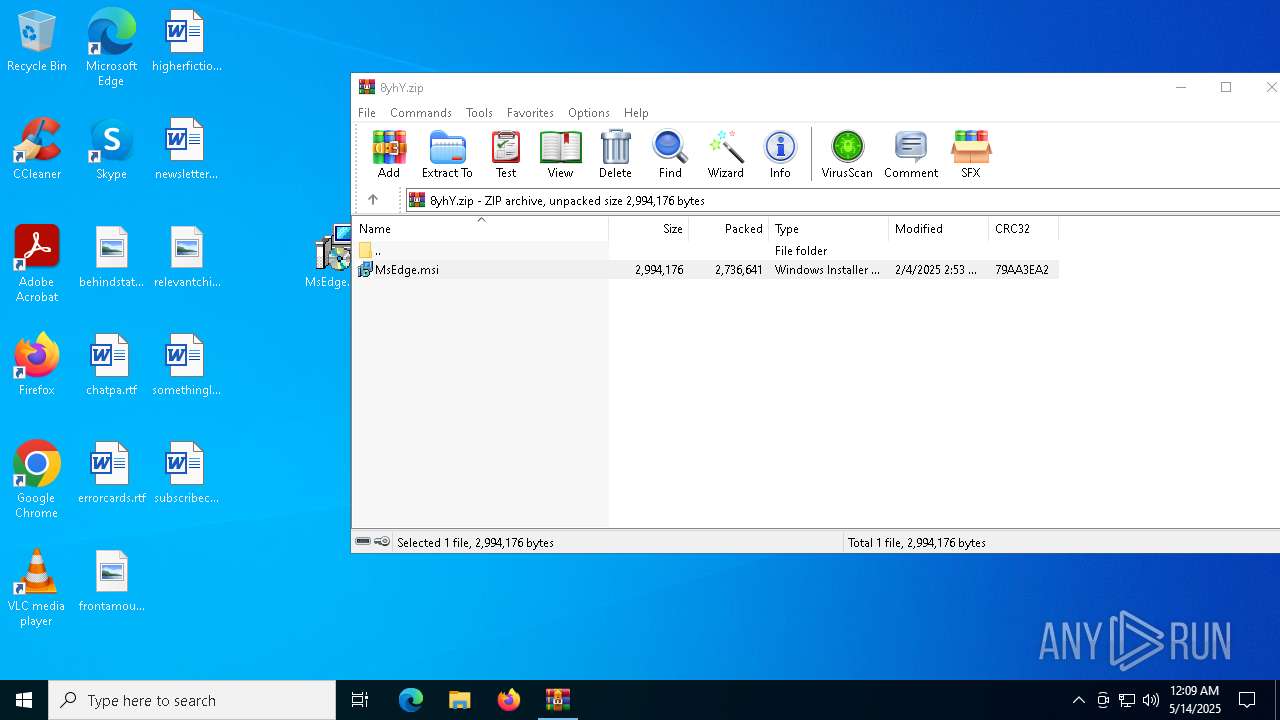Sort by the Modified column header
The image size is (1280, 720).
click(x=939, y=229)
